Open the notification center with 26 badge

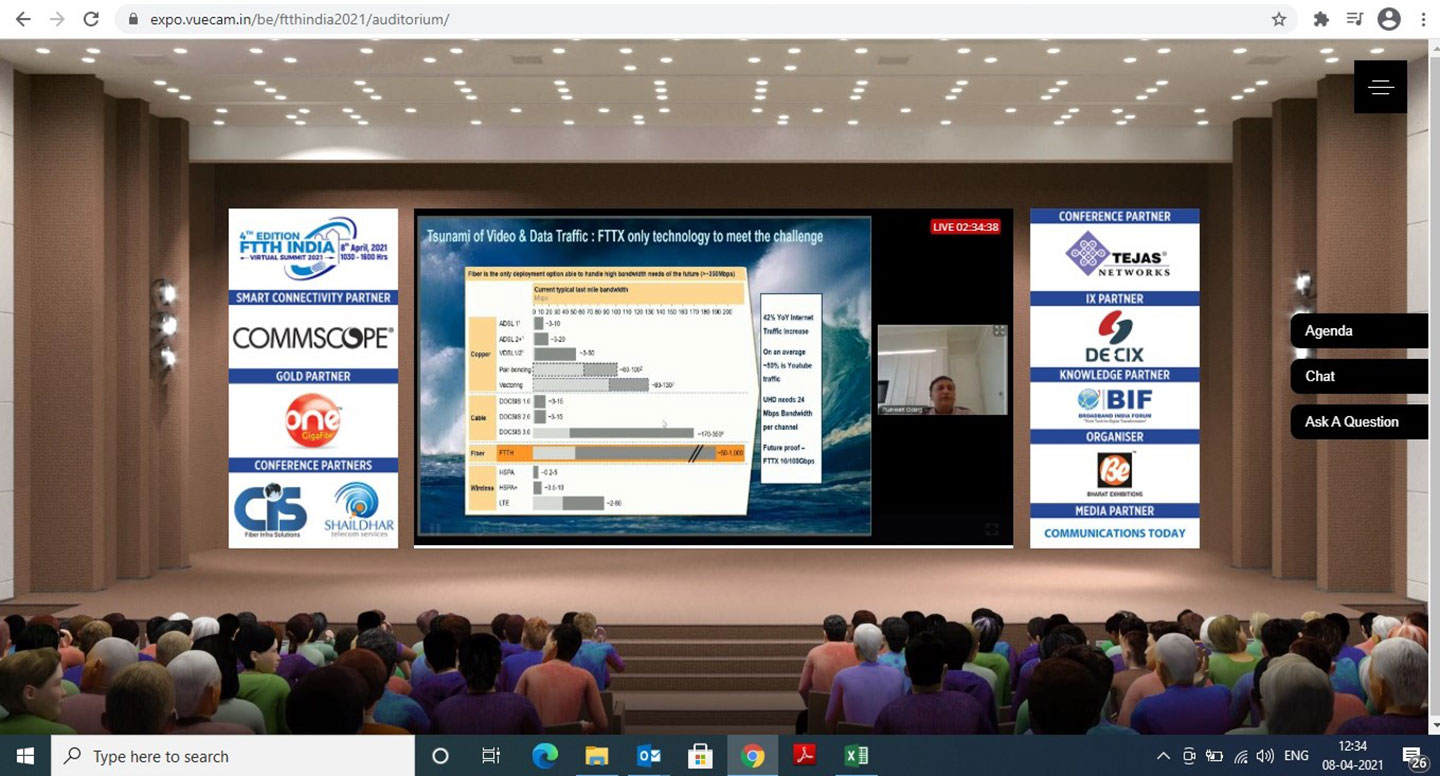pyautogui.click(x=1414, y=757)
